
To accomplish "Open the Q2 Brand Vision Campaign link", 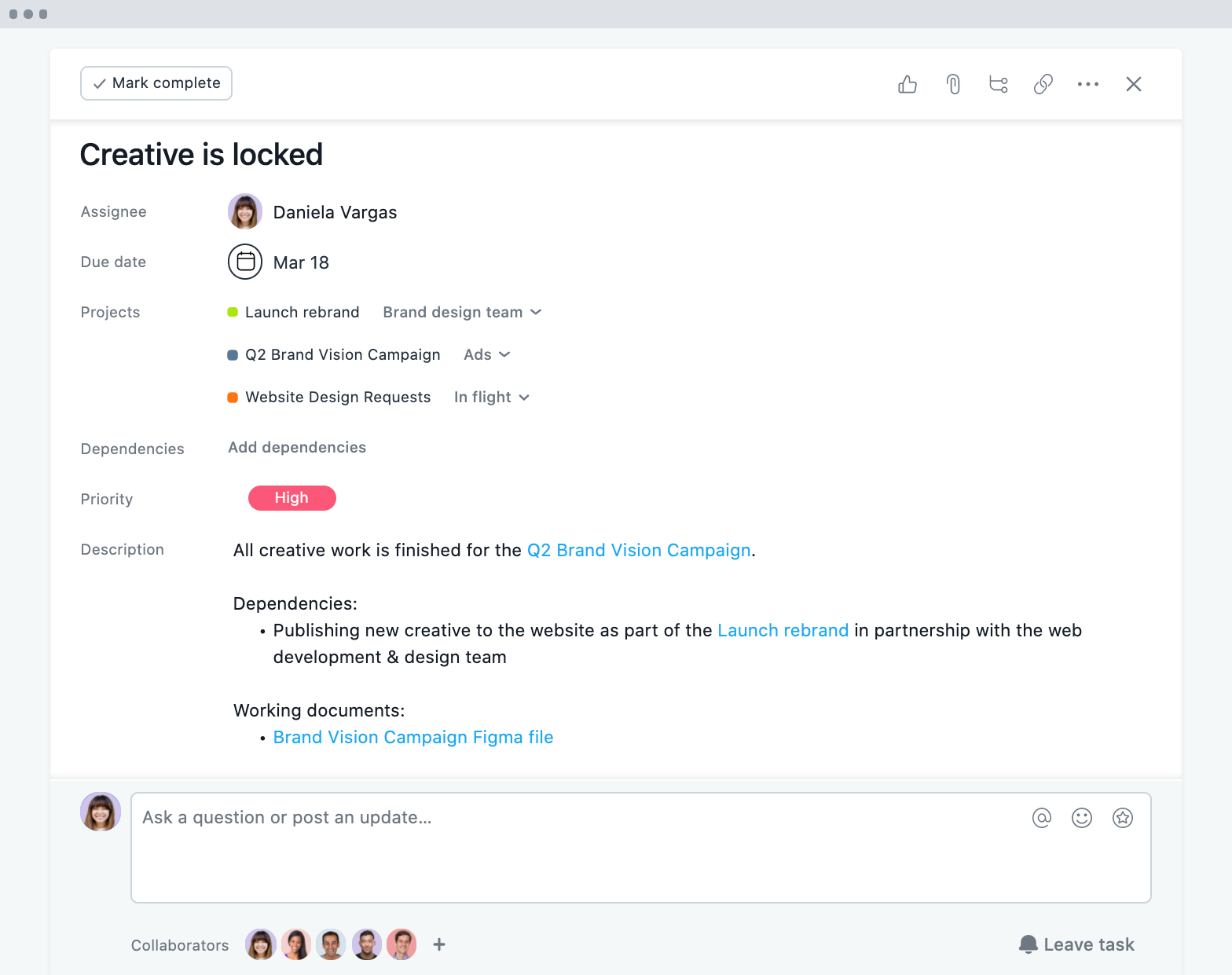I will 639,550.
